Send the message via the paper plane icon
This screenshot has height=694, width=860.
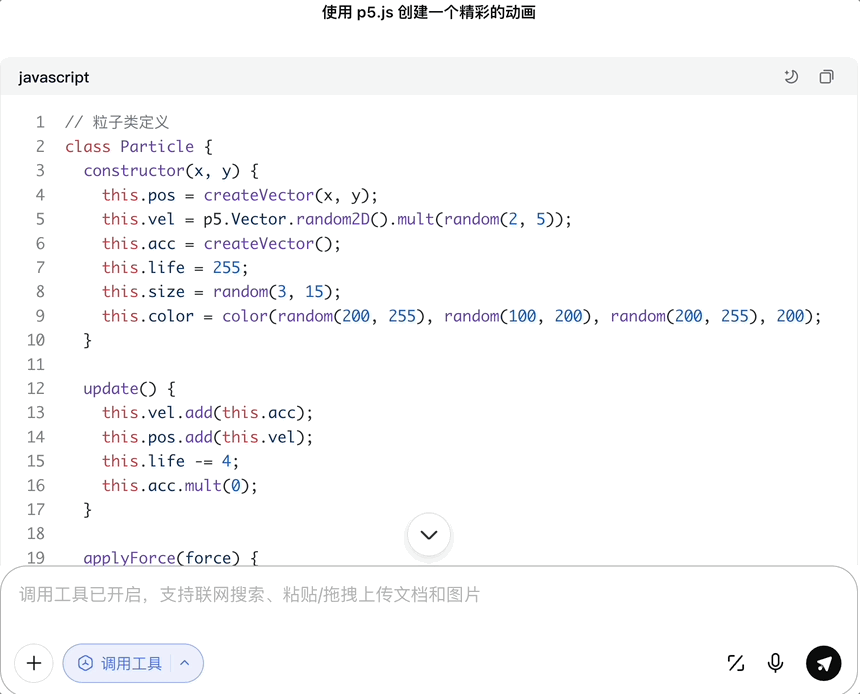point(823,663)
